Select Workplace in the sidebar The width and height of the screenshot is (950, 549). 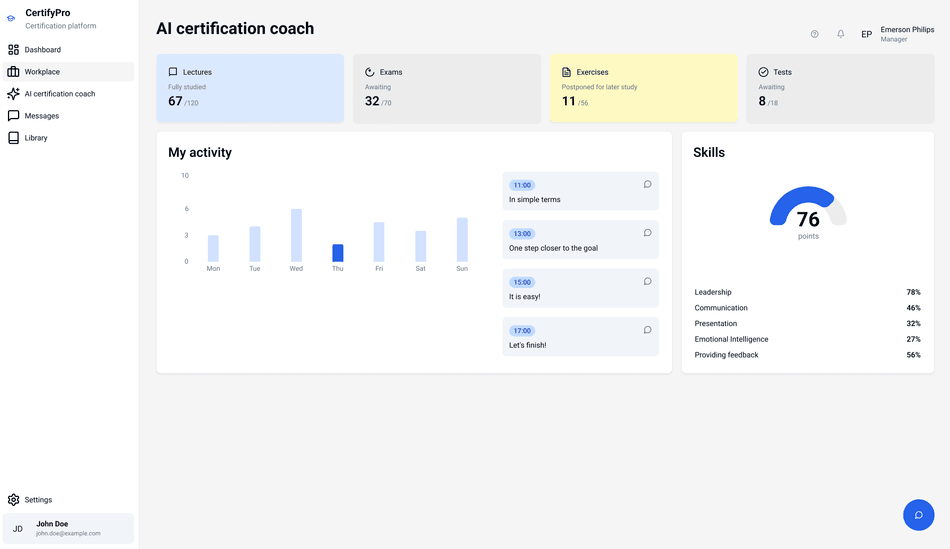[x=42, y=72]
